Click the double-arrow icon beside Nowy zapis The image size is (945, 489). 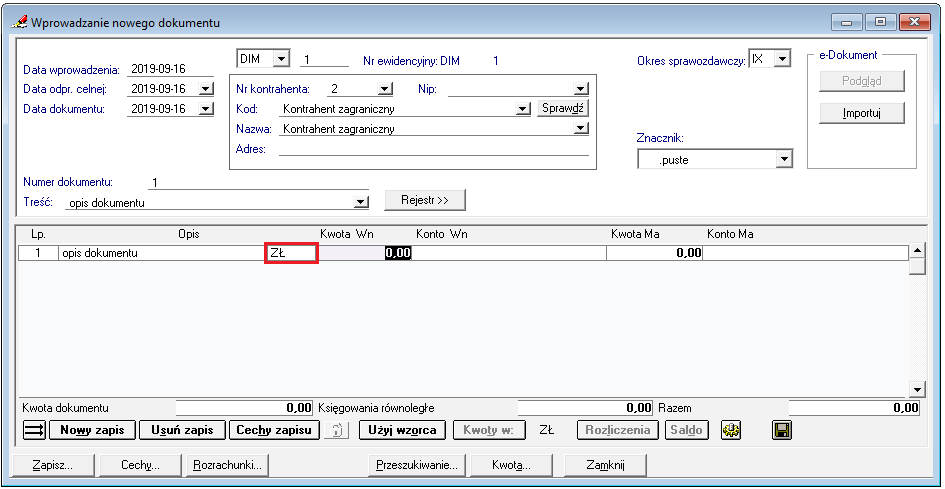pos(34,430)
